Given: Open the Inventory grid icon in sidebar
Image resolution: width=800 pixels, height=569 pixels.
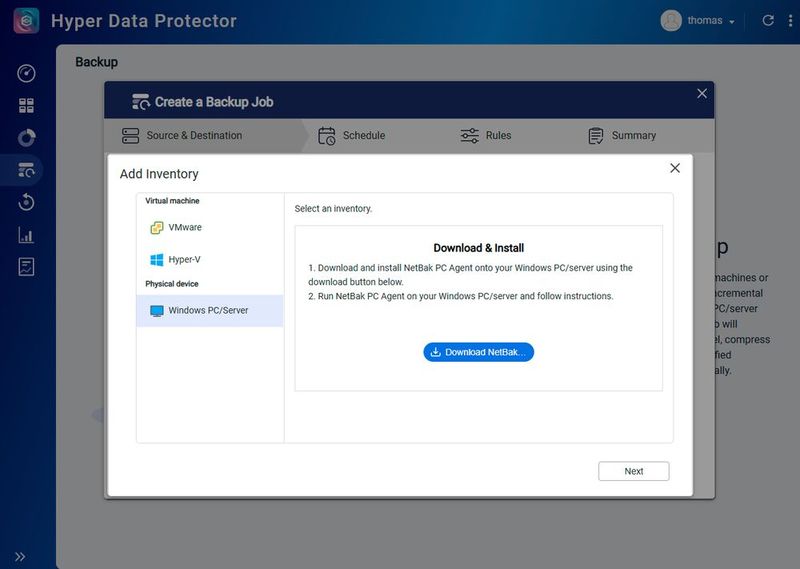Looking at the screenshot, I should 26,106.
